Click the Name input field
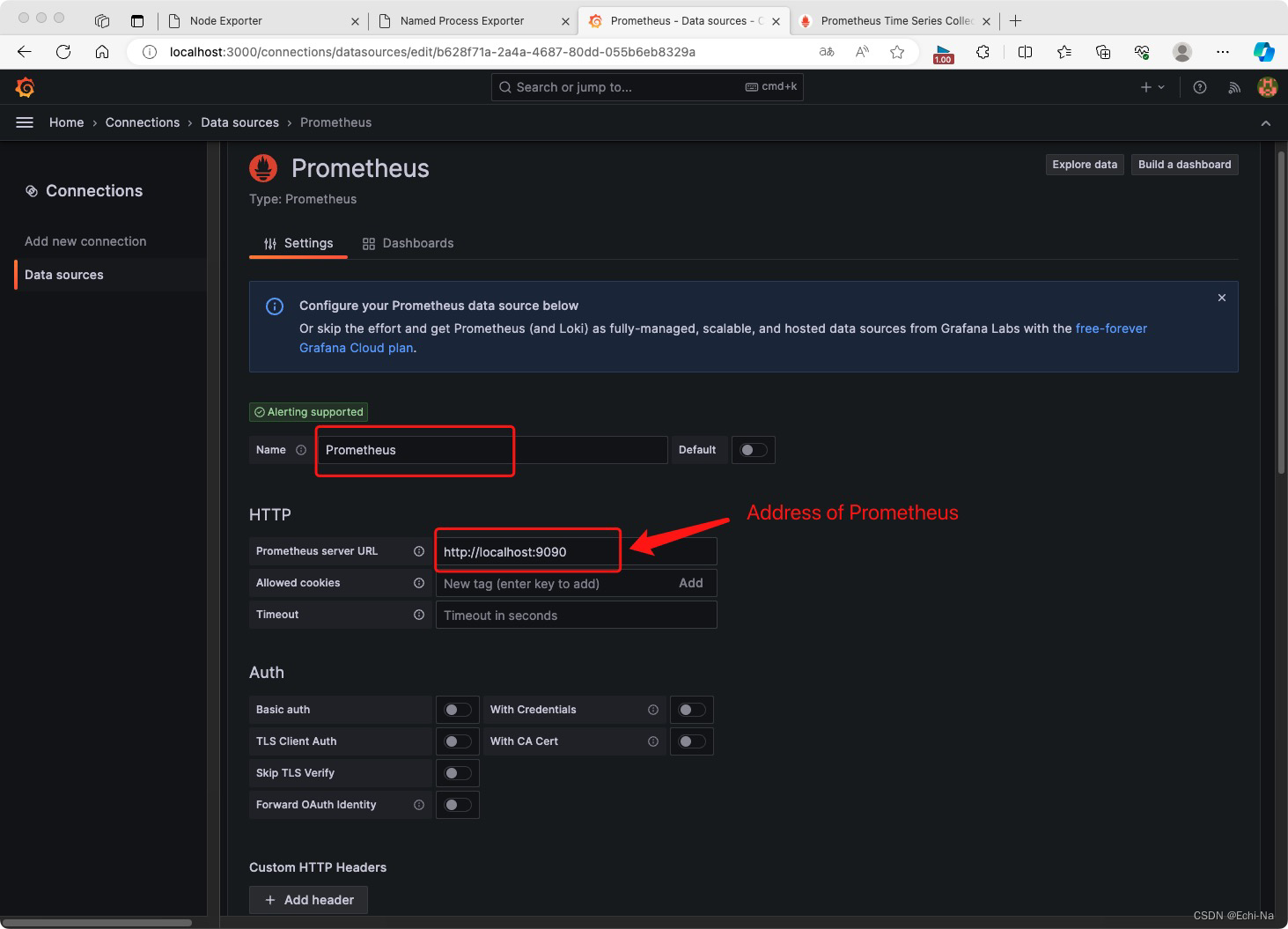 [492, 450]
